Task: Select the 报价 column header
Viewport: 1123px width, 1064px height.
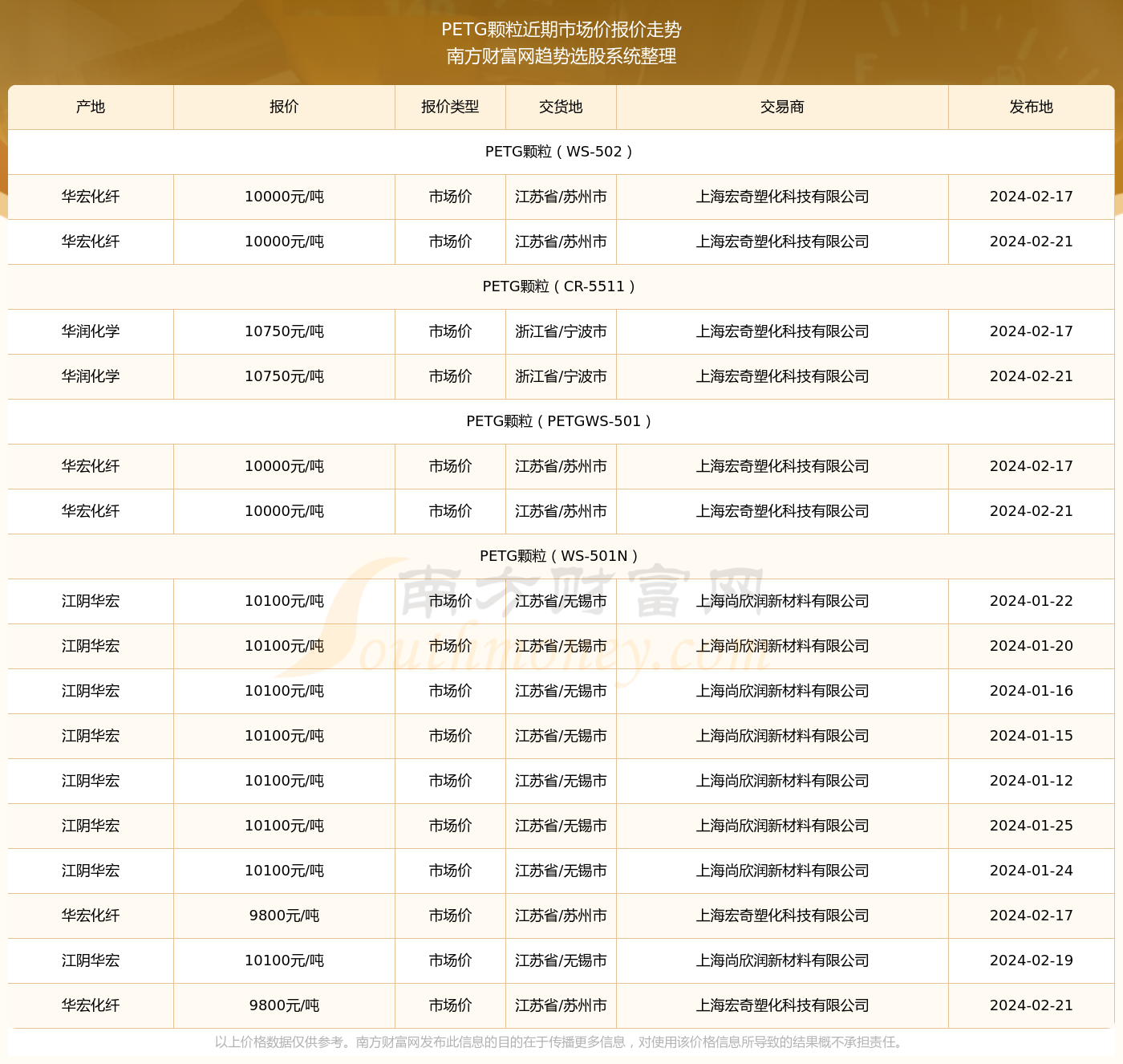Action: [285, 107]
